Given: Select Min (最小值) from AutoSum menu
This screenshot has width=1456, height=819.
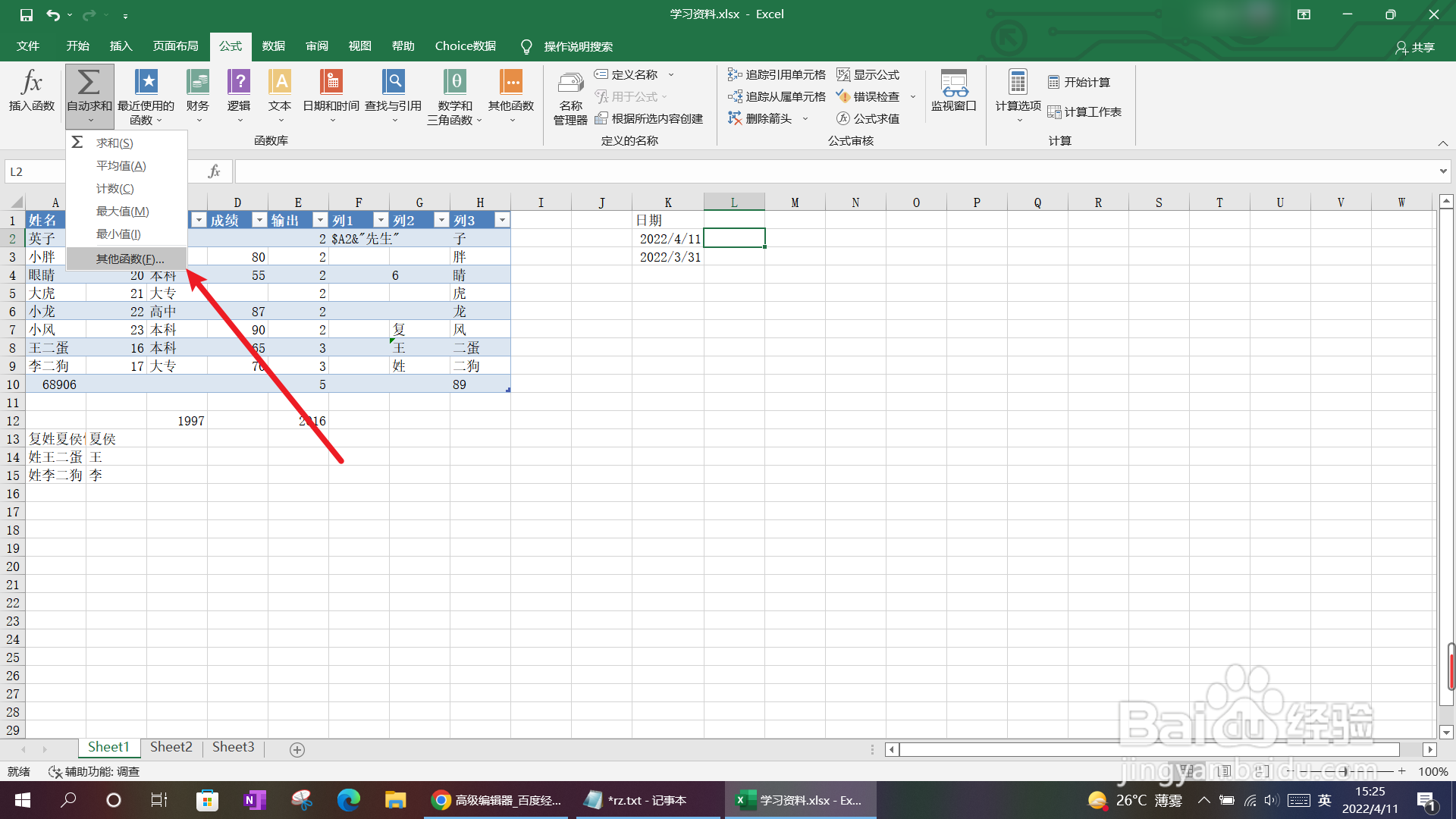Looking at the screenshot, I should pos(127,234).
